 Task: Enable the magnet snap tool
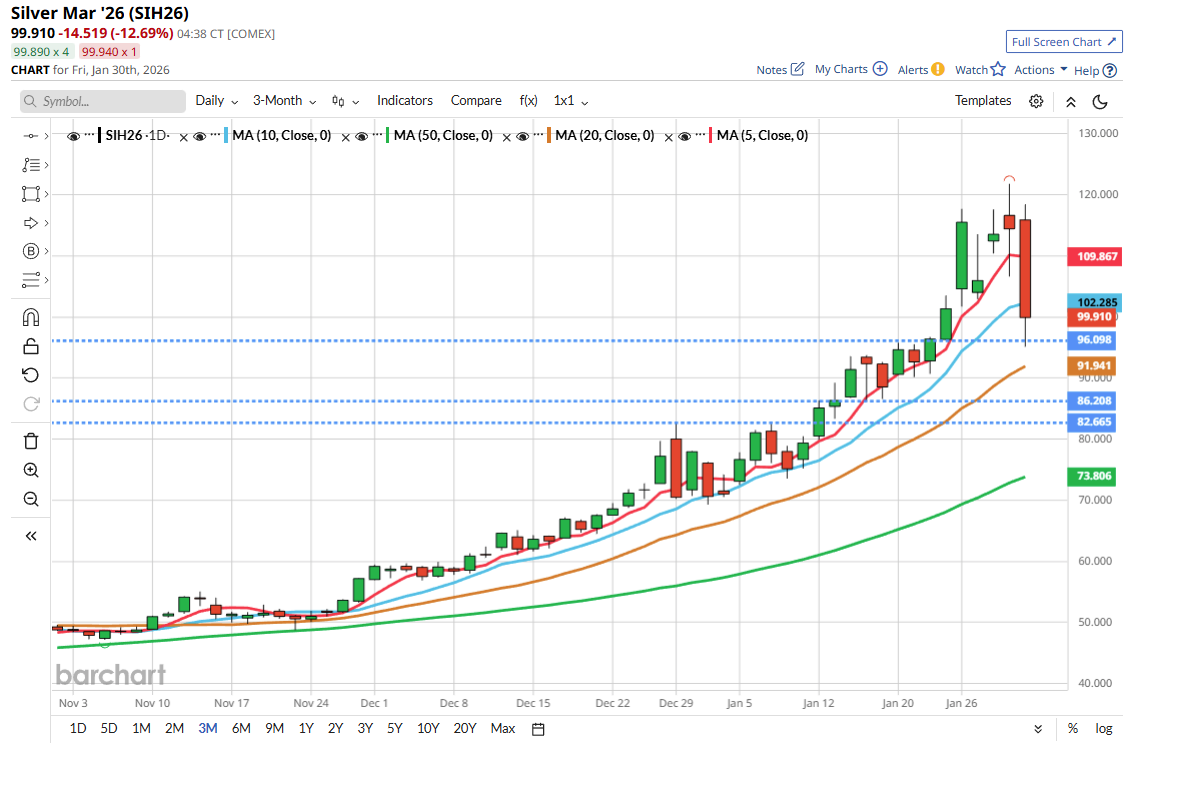click(x=30, y=318)
